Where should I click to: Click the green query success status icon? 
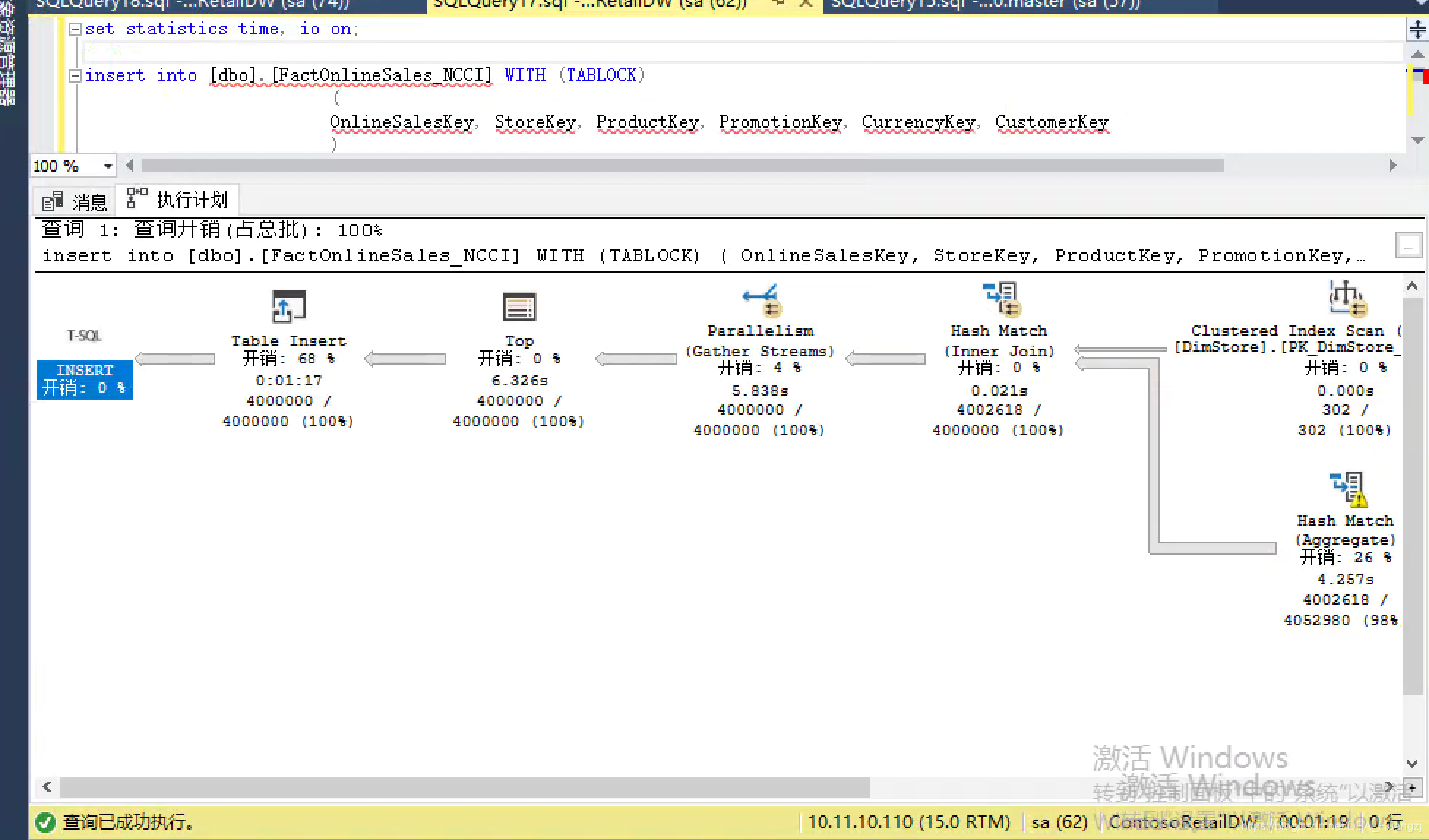[45, 822]
